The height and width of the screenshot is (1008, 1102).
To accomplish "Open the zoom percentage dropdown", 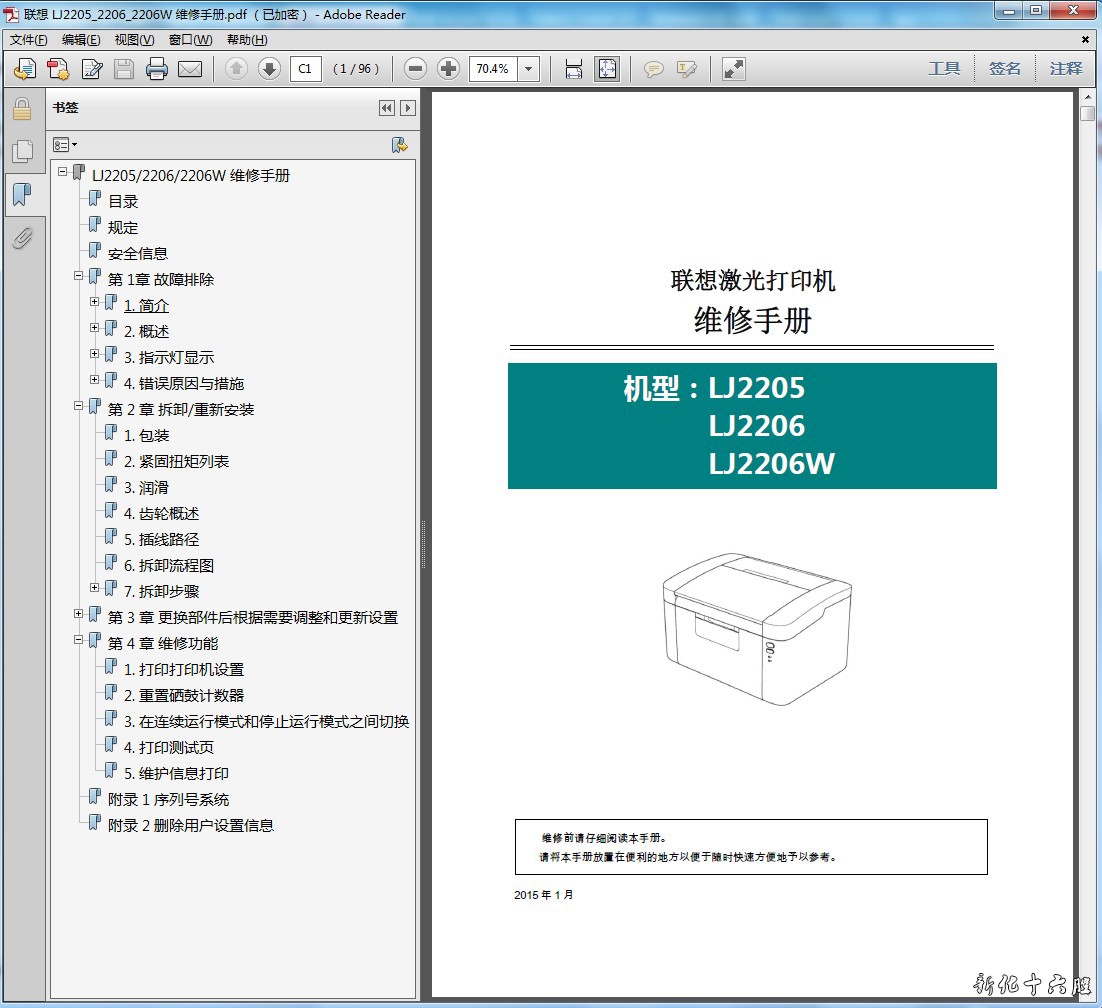I will [x=529, y=69].
